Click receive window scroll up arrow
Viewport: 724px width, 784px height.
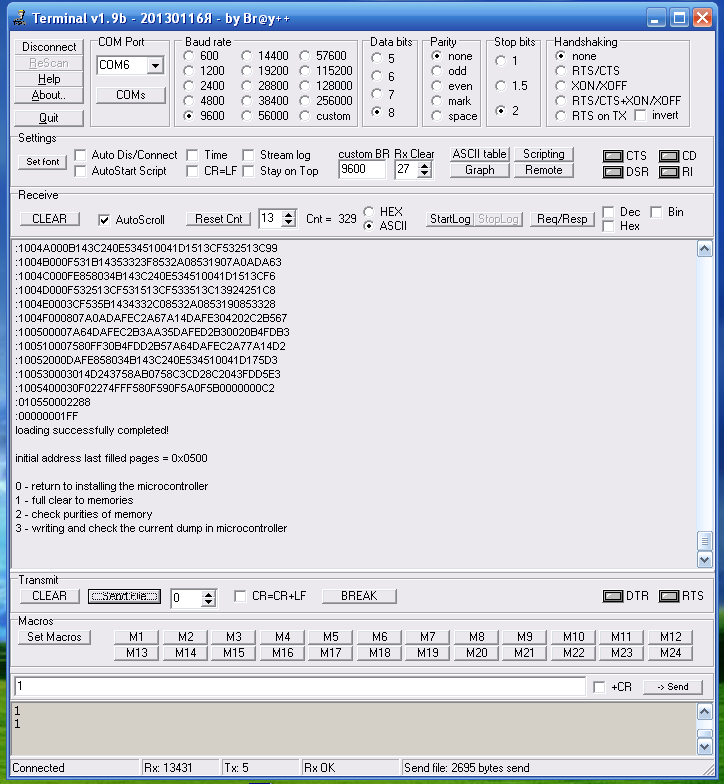point(704,248)
